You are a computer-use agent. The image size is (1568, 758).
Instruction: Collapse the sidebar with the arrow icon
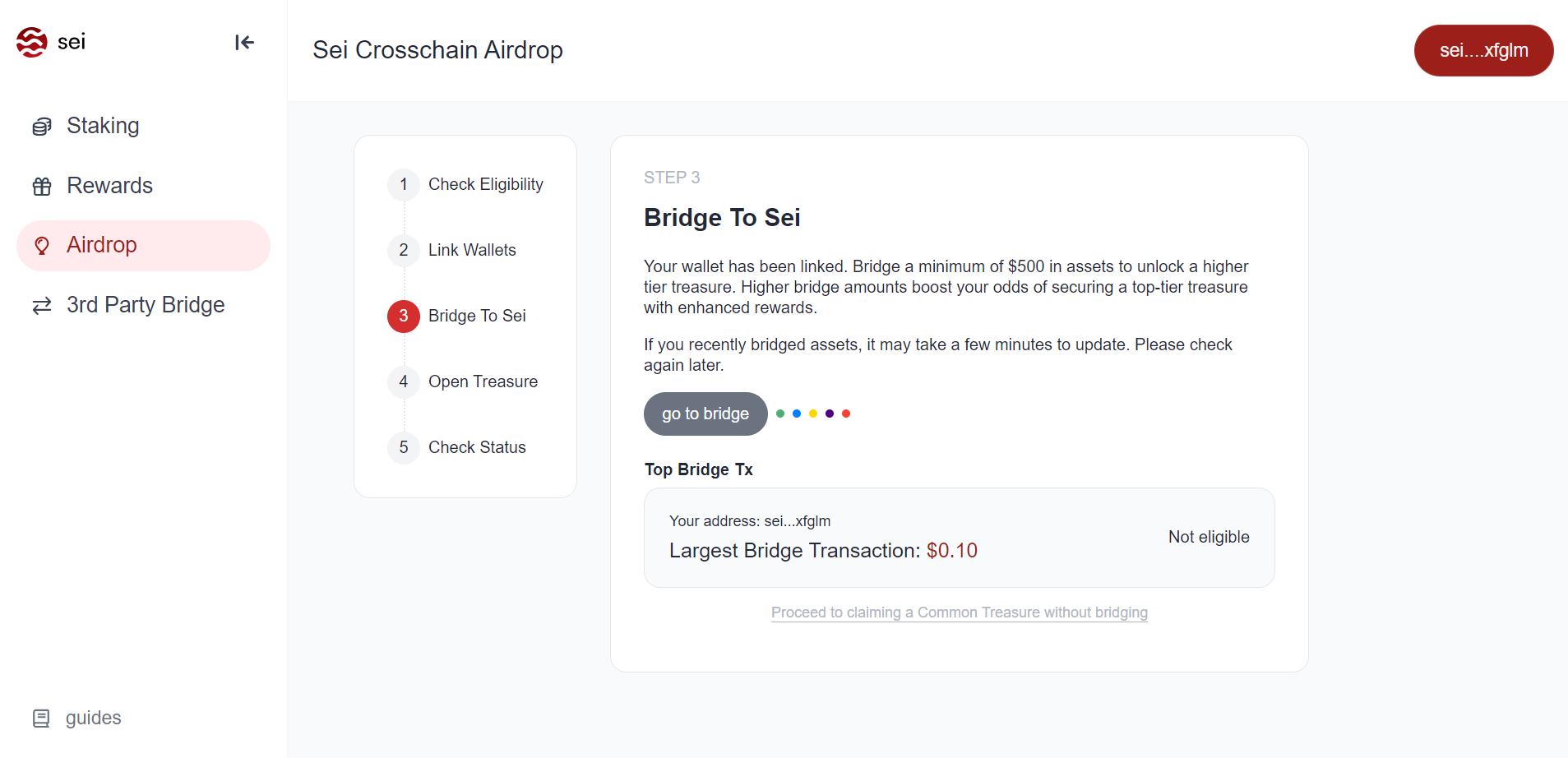coord(244,42)
